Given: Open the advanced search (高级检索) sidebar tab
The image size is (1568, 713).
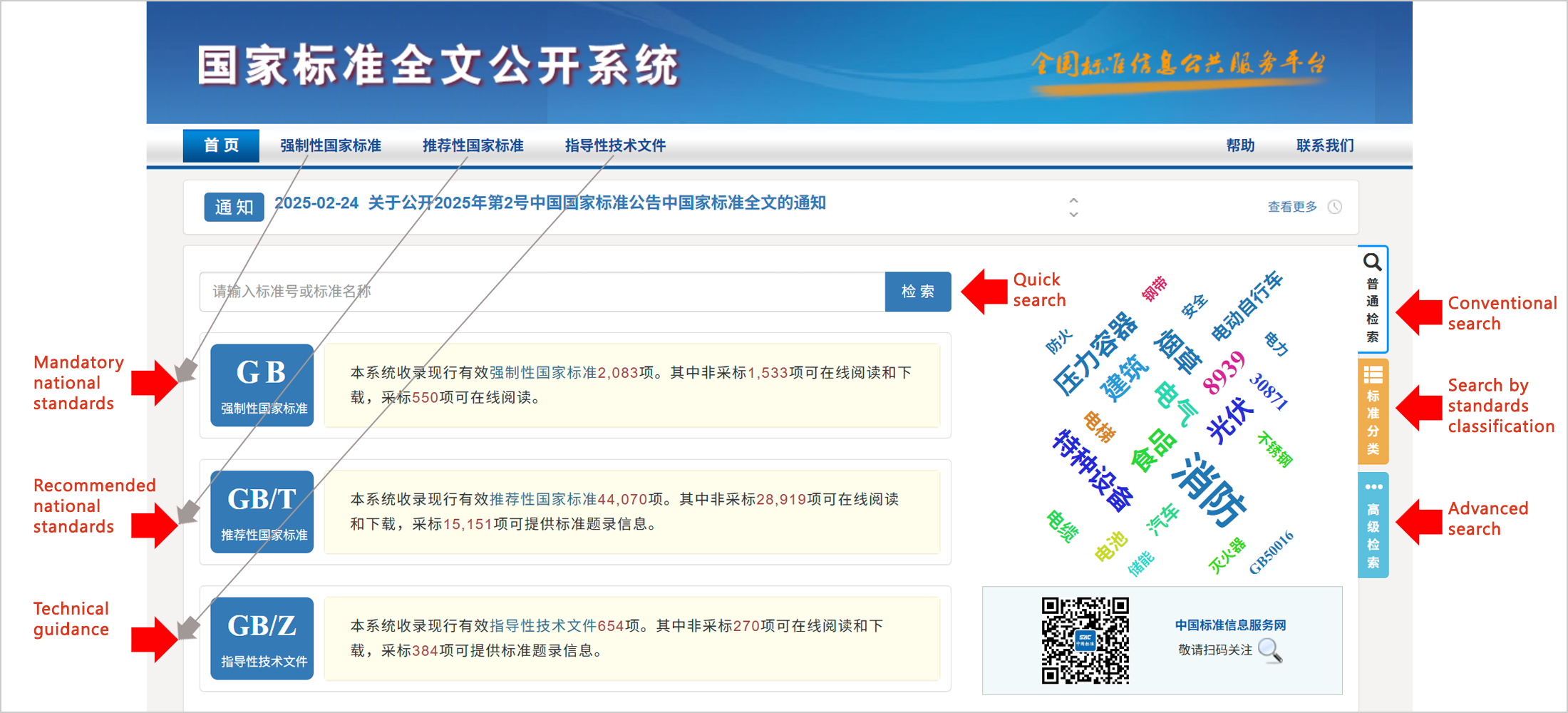Looking at the screenshot, I should click(x=1372, y=525).
